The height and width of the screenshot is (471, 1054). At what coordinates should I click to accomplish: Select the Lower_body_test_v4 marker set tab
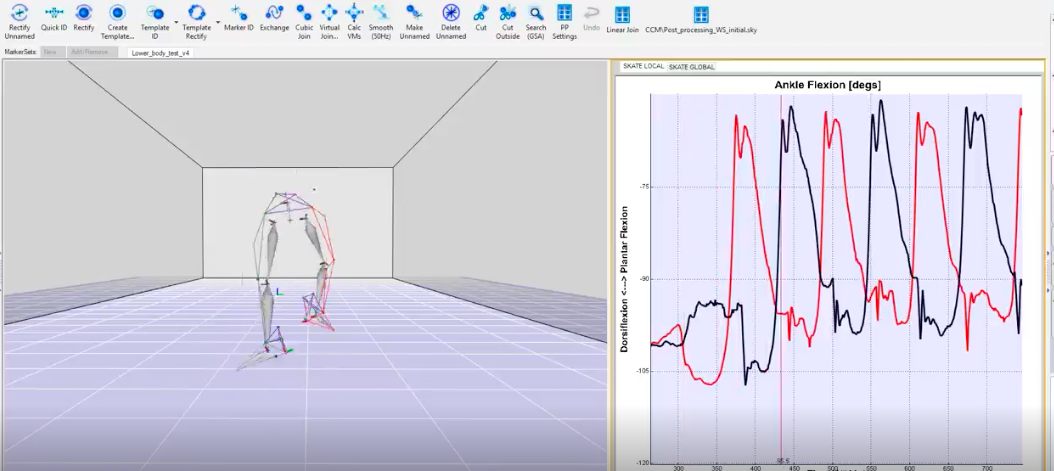(161, 52)
